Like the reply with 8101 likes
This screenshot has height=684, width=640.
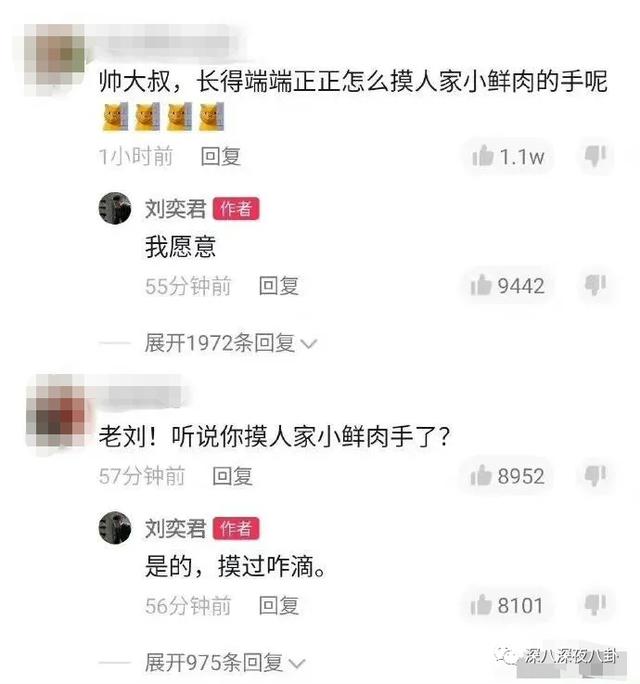[507, 605]
